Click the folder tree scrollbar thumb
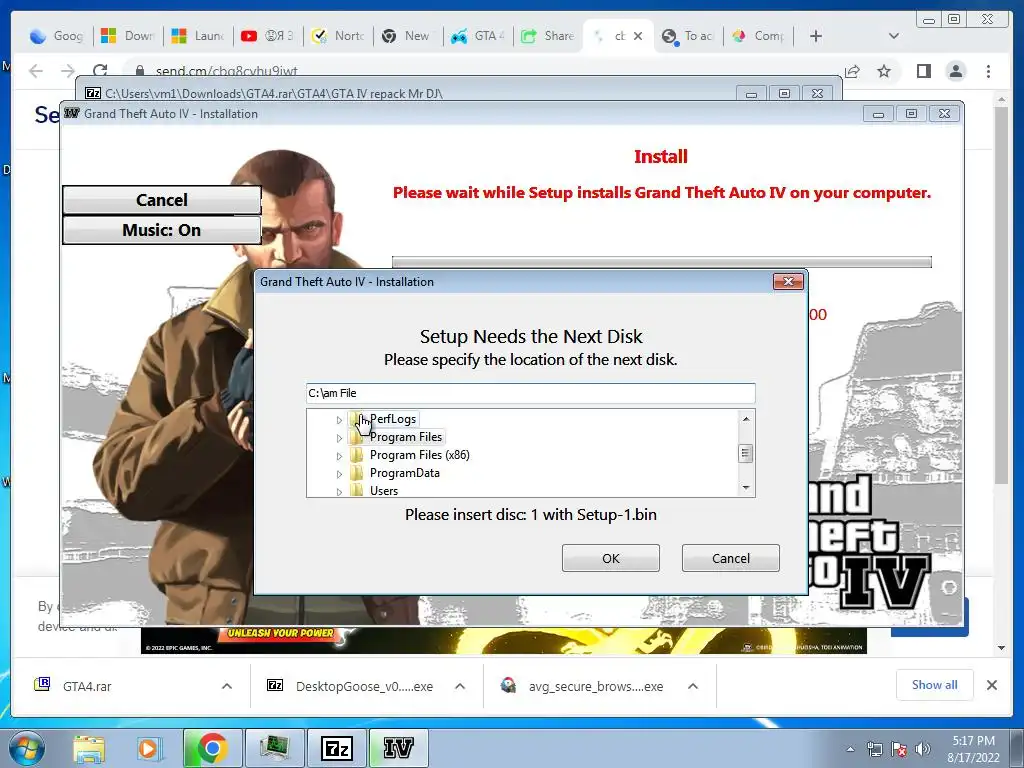The image size is (1024, 768). click(746, 453)
